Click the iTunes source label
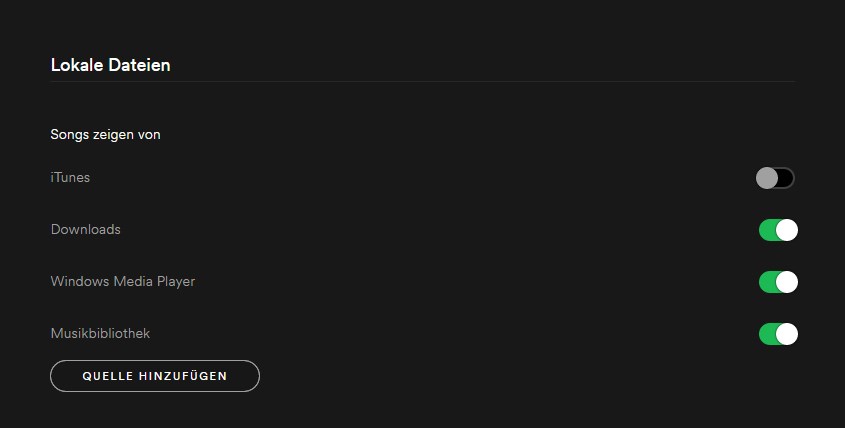The height and width of the screenshot is (428, 845). [x=70, y=178]
